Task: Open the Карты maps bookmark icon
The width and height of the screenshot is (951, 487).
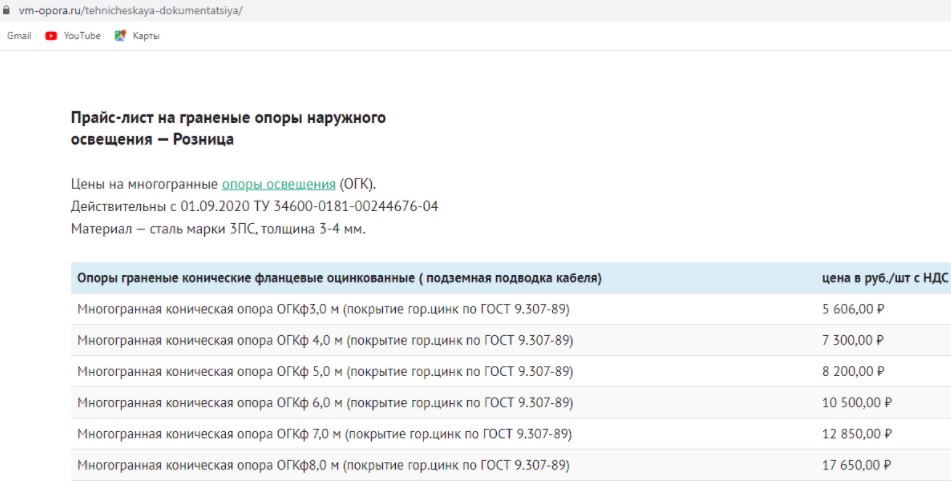Action: pyautogui.click(x=120, y=36)
